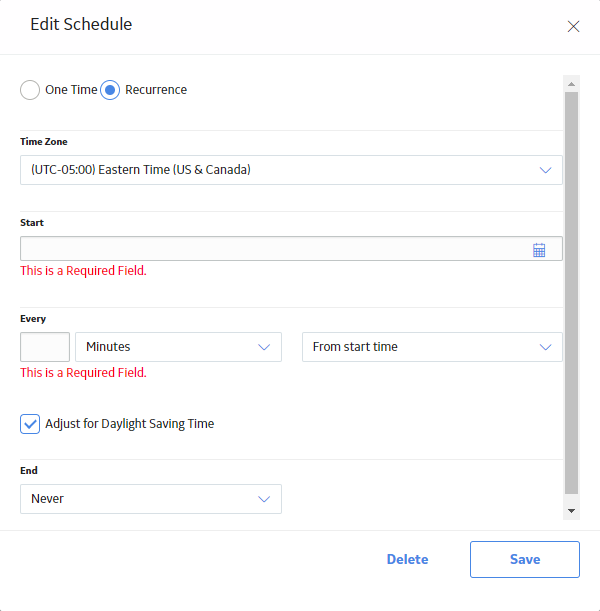Click the Time Zone dropdown chevron
Viewport: 600px width, 611px height.
545,170
